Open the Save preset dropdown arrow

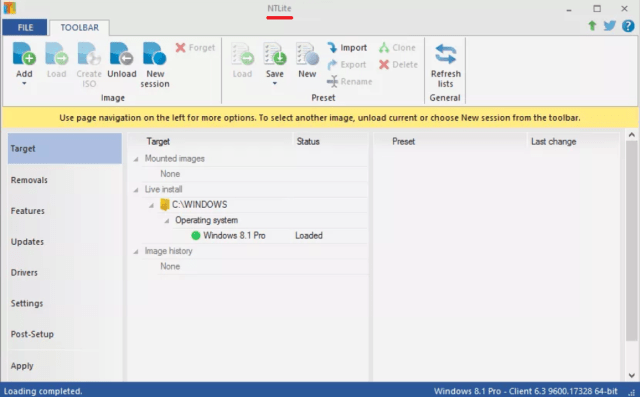(275, 84)
